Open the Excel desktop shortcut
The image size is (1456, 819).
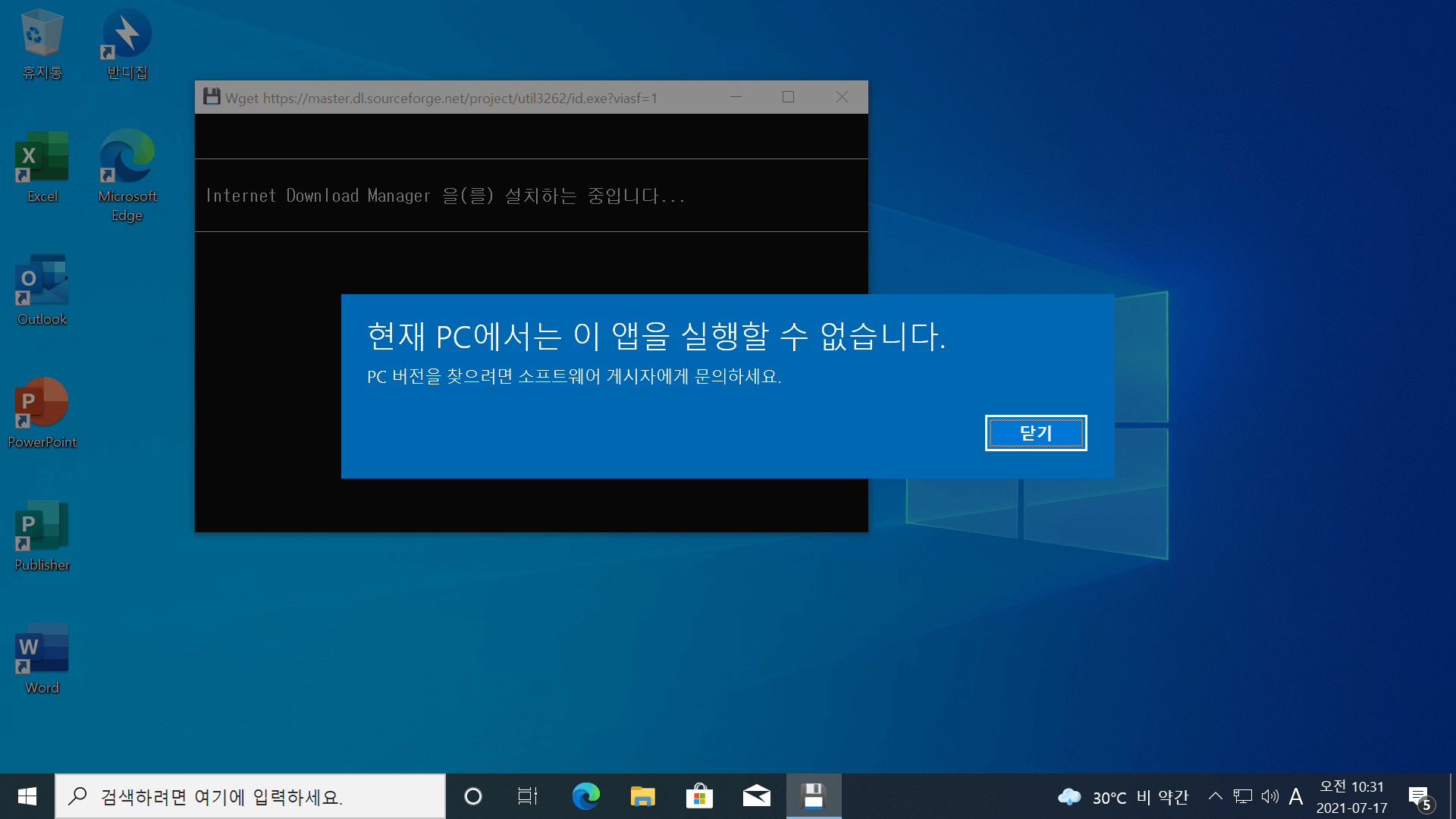(x=42, y=168)
